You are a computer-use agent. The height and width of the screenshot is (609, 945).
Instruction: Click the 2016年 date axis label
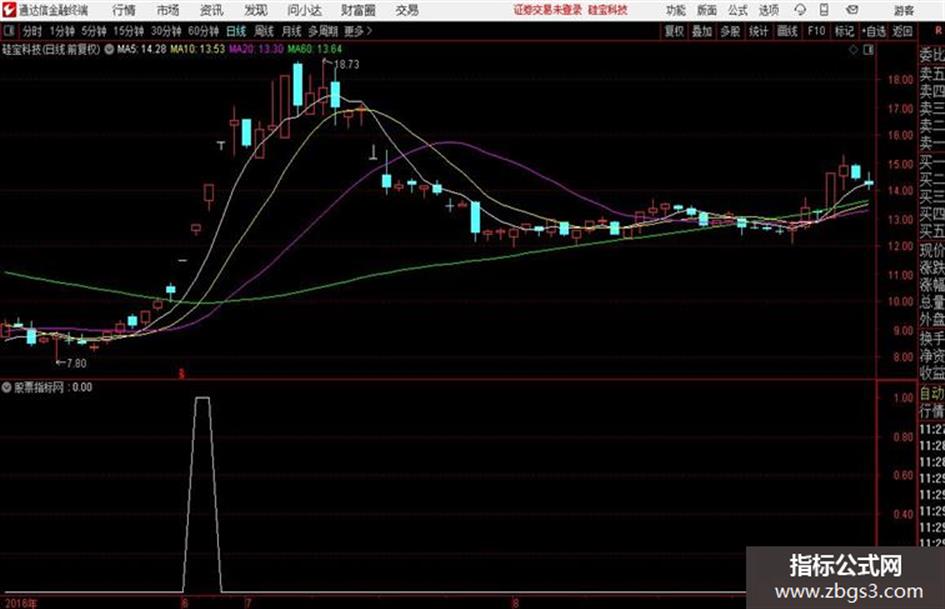[x=20, y=603]
